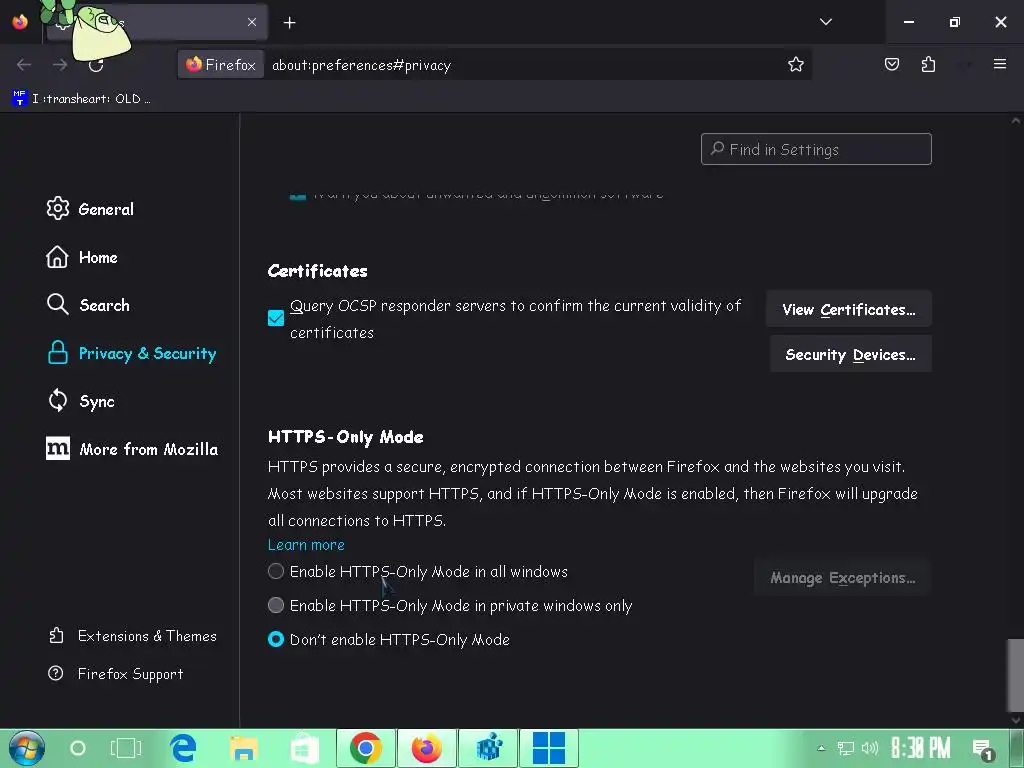1024x768 pixels.
Task: Open the Windows 11 logo app on taskbar
Action: (549, 748)
